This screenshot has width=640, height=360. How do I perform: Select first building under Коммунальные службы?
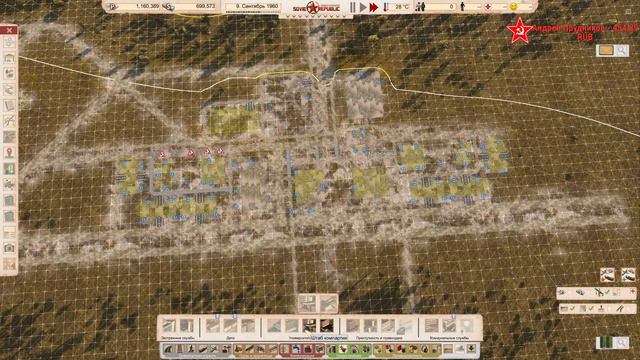click(x=431, y=326)
